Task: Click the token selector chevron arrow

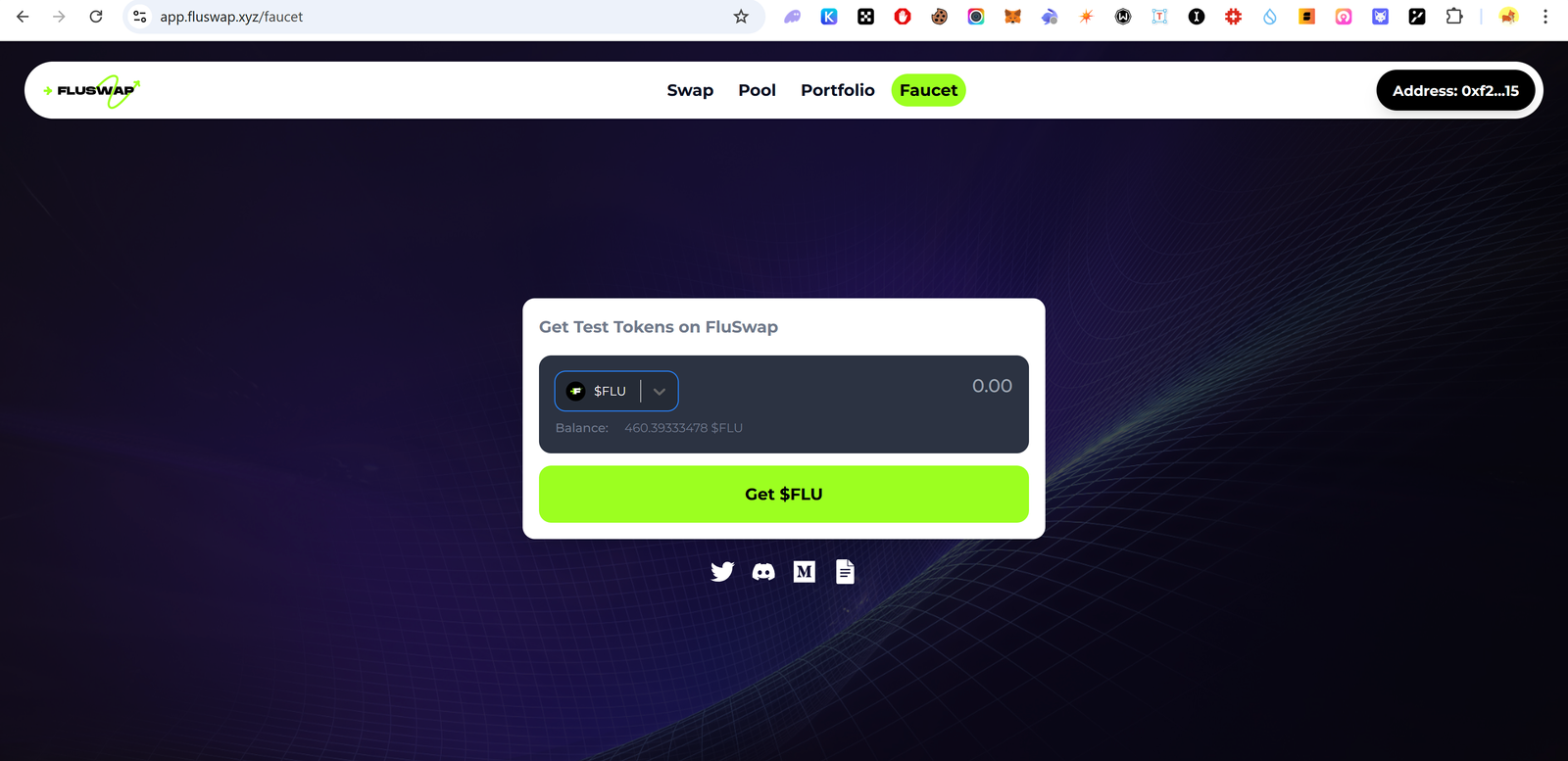Action: click(x=660, y=391)
